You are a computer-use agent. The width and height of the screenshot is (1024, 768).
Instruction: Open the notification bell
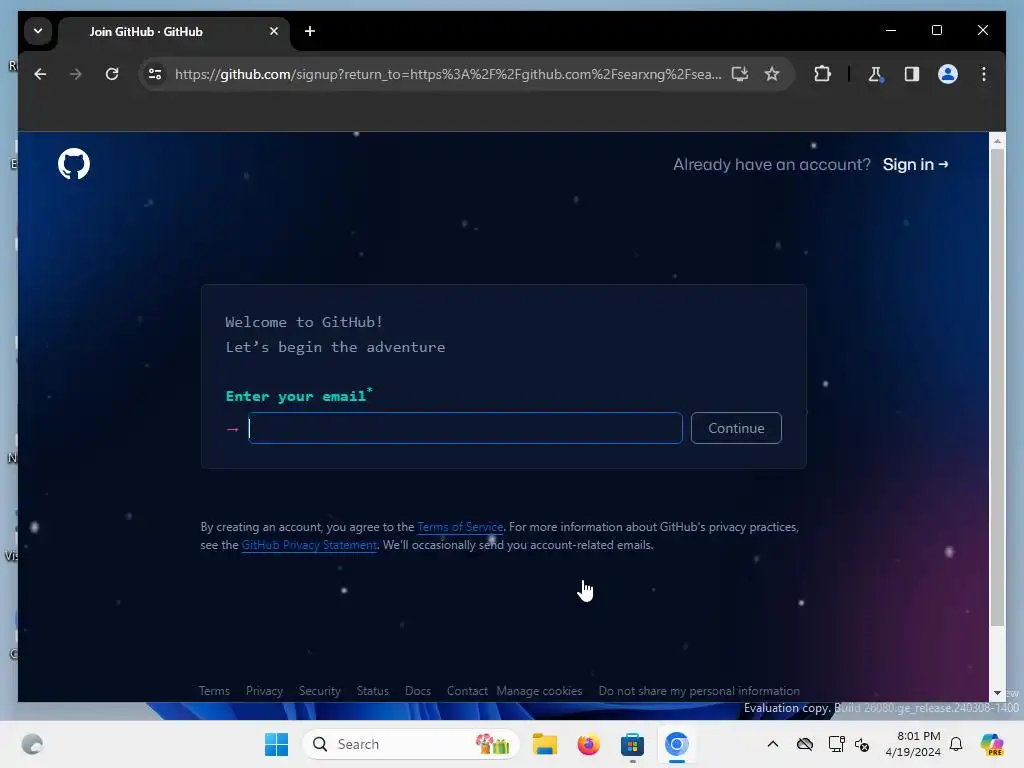click(x=956, y=744)
